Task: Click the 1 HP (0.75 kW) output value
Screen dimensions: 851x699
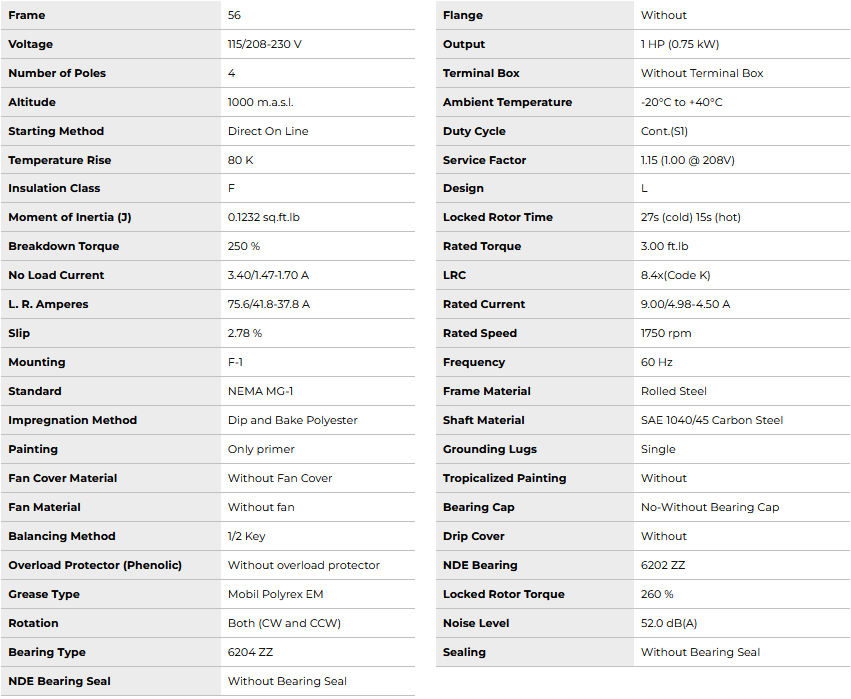Action: pos(680,44)
